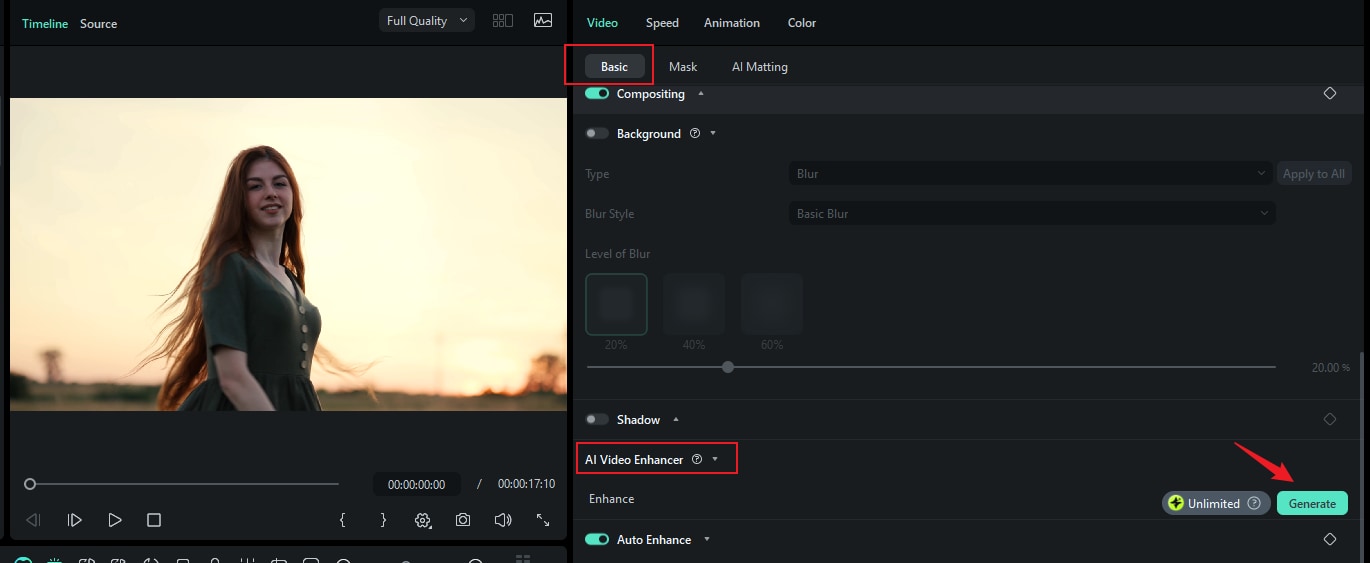Screen dimensions: 1370x563
Task: Open the Animation tab
Action: (732, 23)
